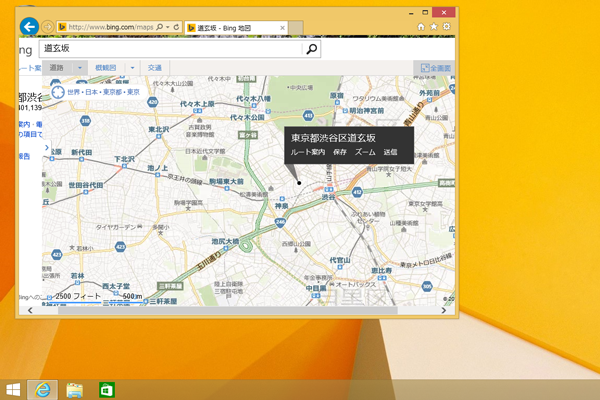The image size is (600, 400).
Task: Toggle the 交通 traffic layer
Action: coord(155,68)
